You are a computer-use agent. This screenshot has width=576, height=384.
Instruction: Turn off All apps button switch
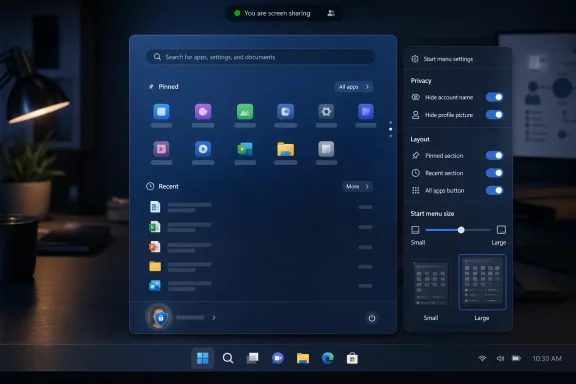[494, 190]
